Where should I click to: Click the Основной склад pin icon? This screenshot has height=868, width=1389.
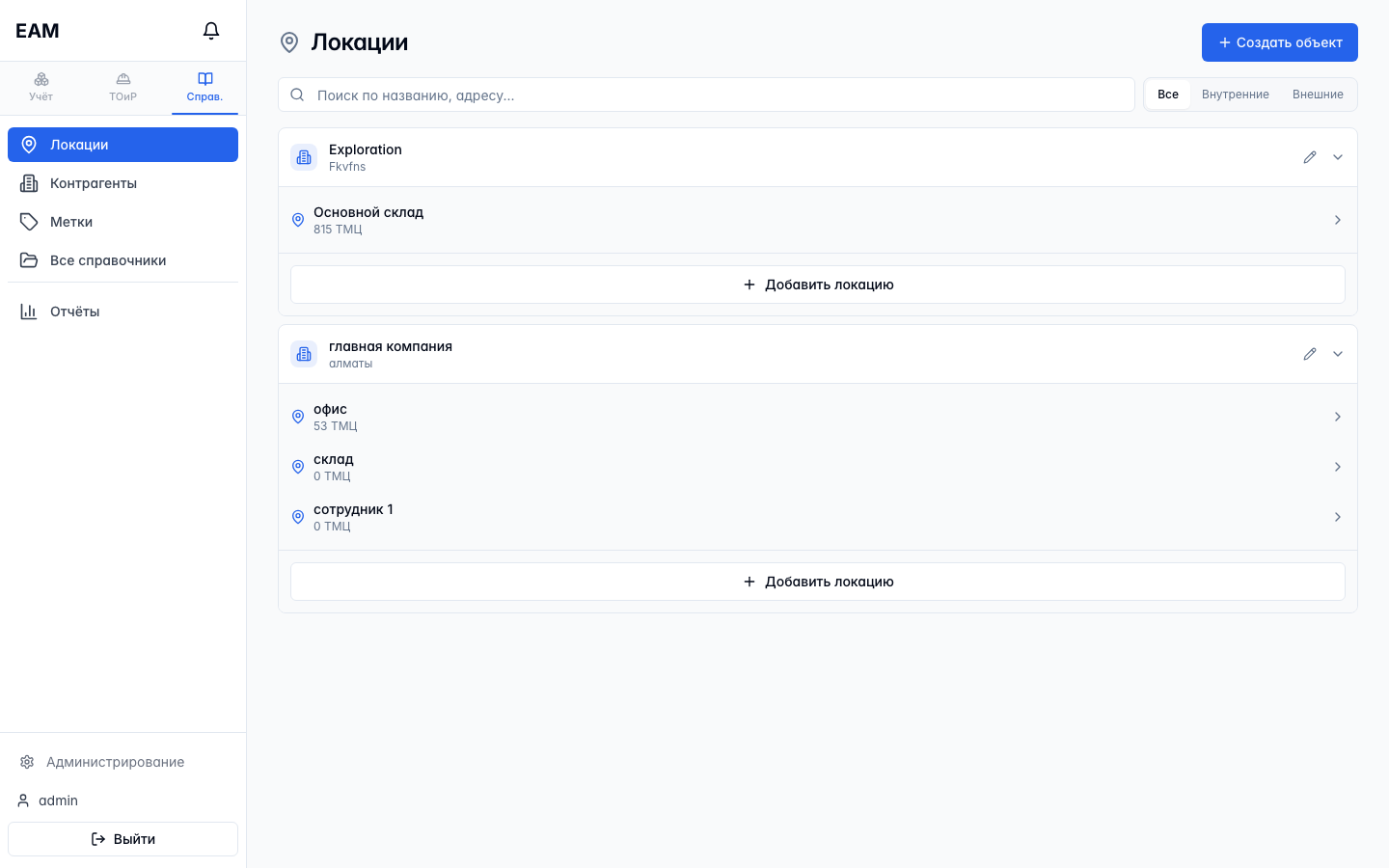point(298,220)
